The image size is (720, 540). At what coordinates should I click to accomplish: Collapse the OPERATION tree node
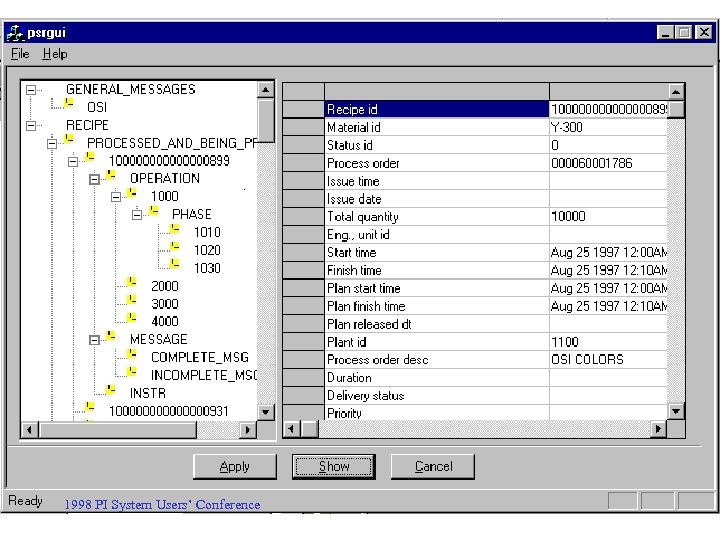[x=94, y=180]
